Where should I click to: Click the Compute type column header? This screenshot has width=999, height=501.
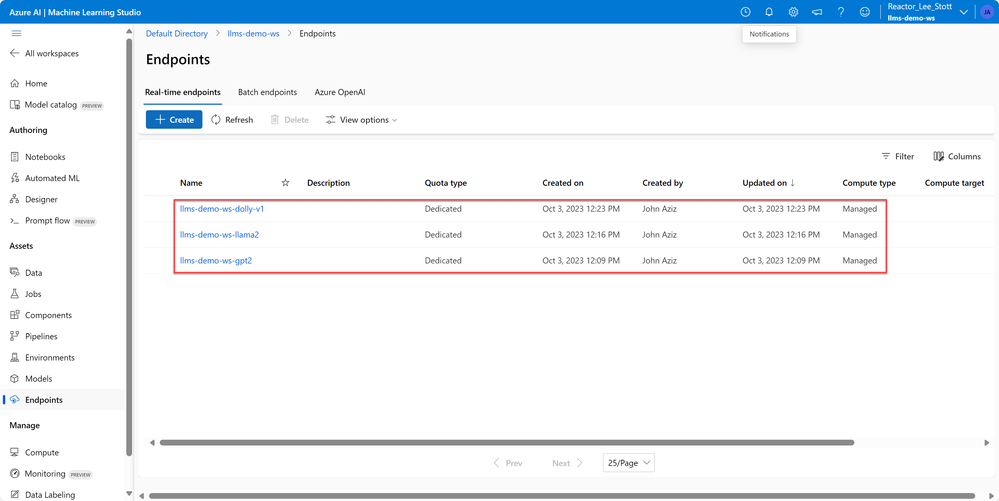pos(869,183)
